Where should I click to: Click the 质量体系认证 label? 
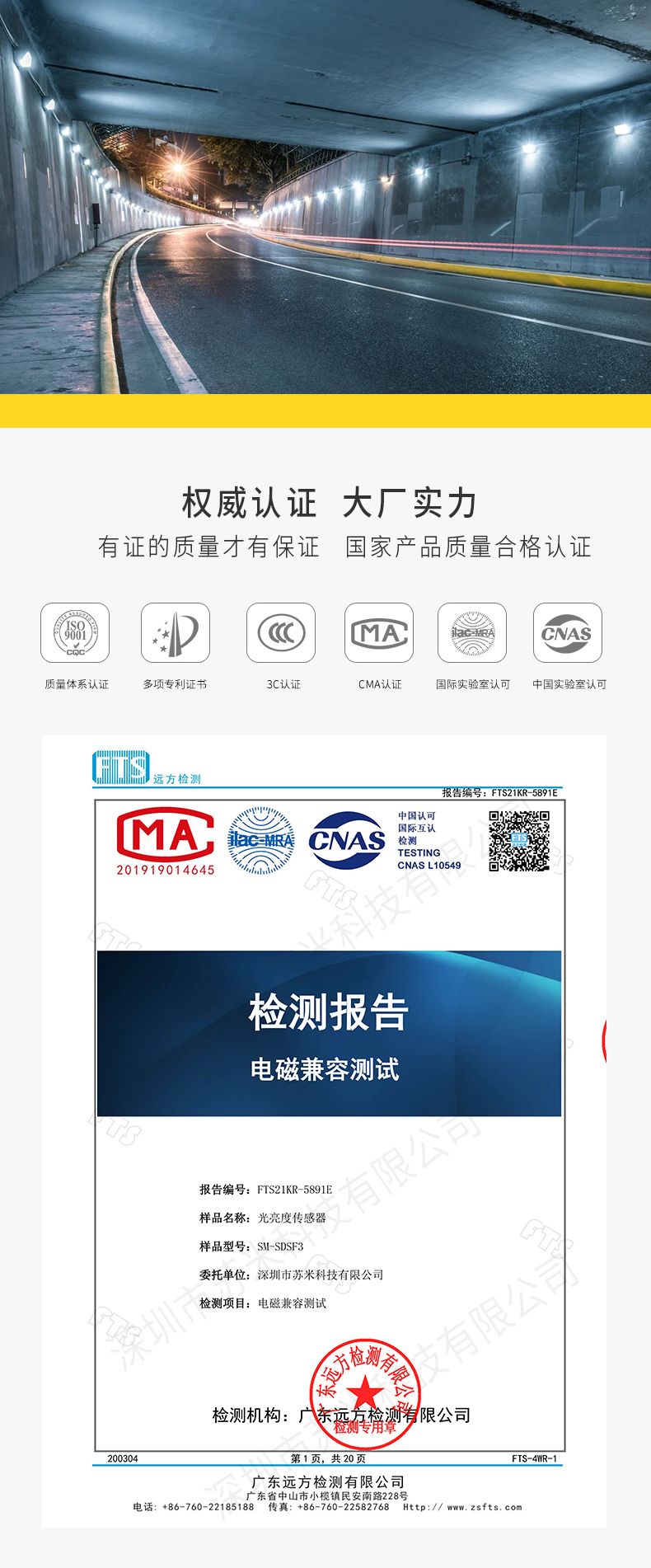[77, 684]
